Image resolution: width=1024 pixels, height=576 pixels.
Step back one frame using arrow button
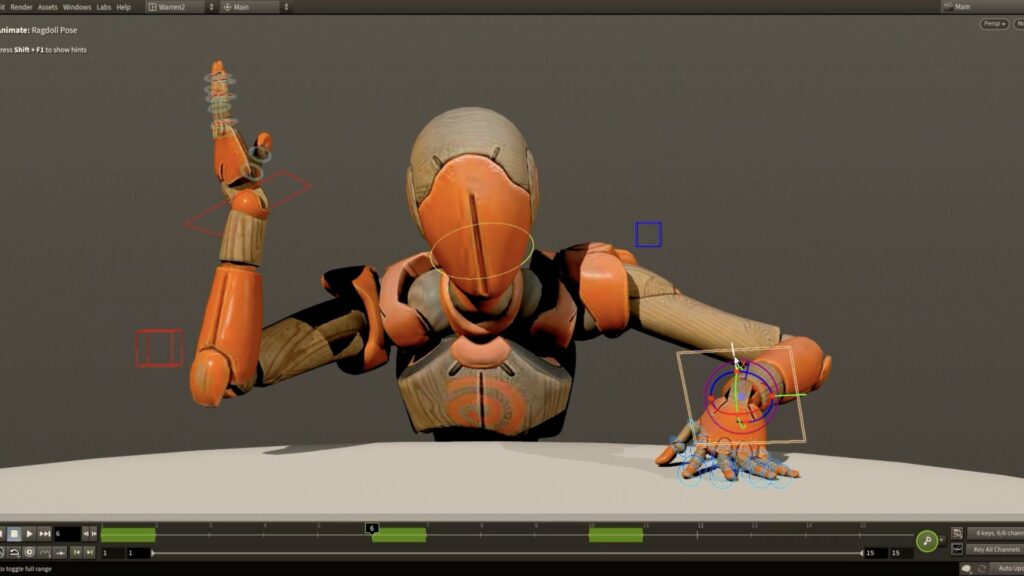(x=87, y=534)
